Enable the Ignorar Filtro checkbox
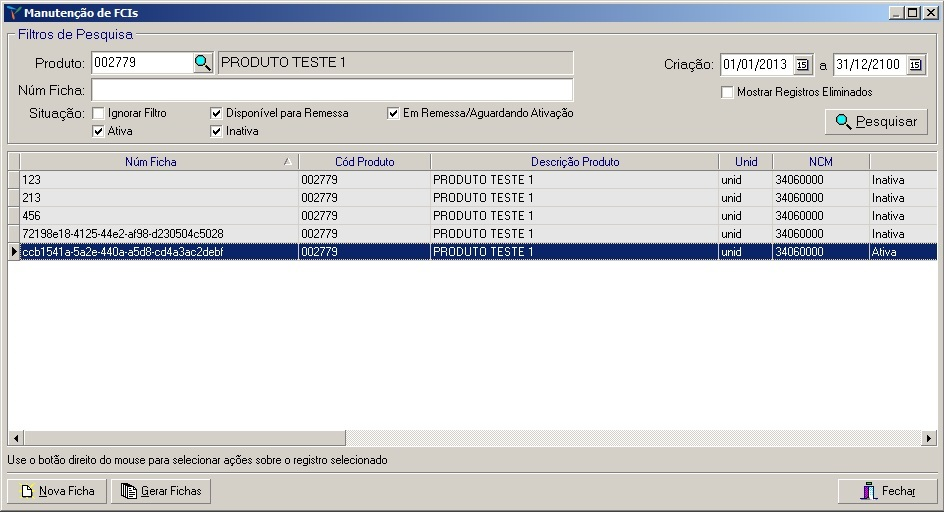This screenshot has height=516, width=944. (x=98, y=113)
